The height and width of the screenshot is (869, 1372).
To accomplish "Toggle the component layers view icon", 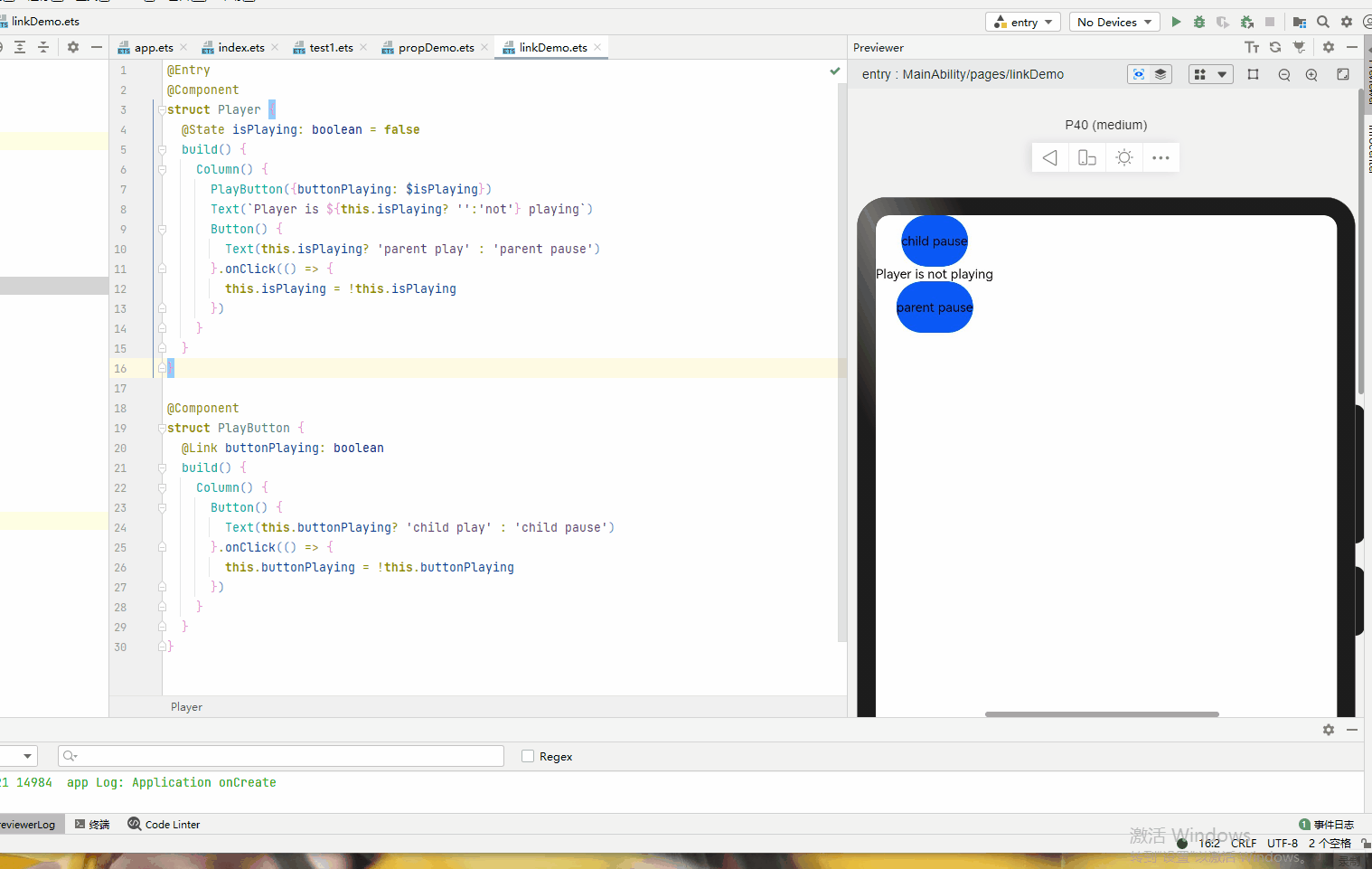I will click(1161, 74).
